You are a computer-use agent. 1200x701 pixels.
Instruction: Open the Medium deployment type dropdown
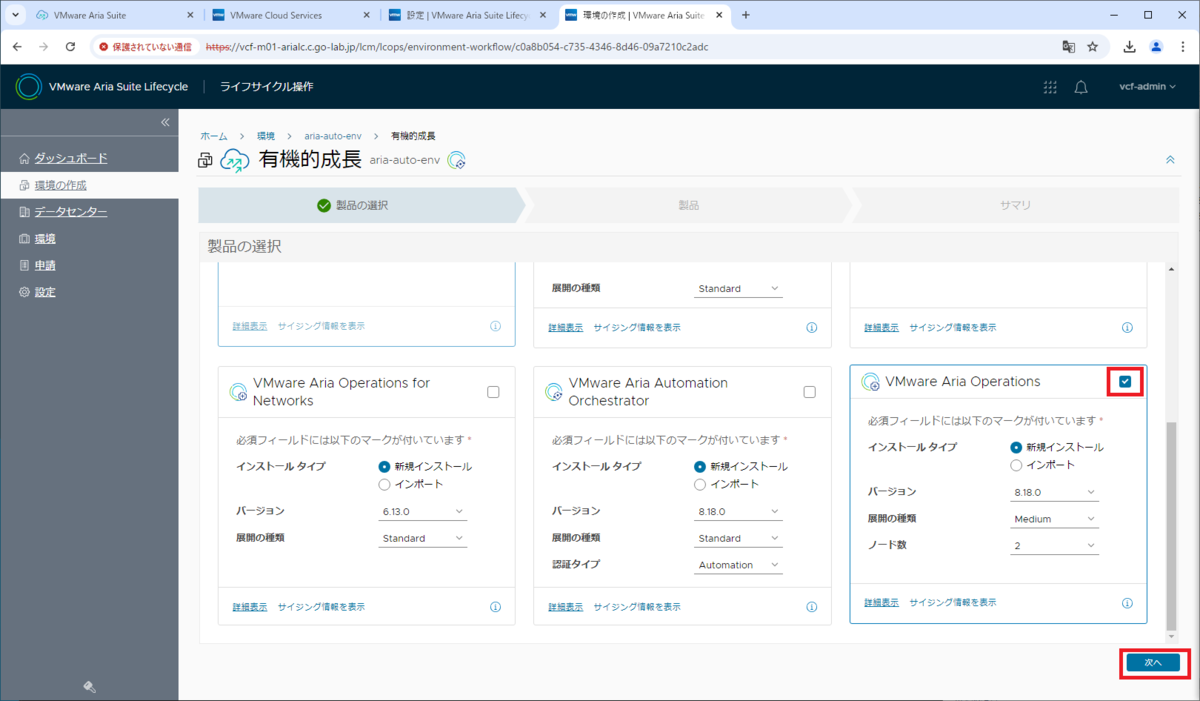(x=1055, y=519)
